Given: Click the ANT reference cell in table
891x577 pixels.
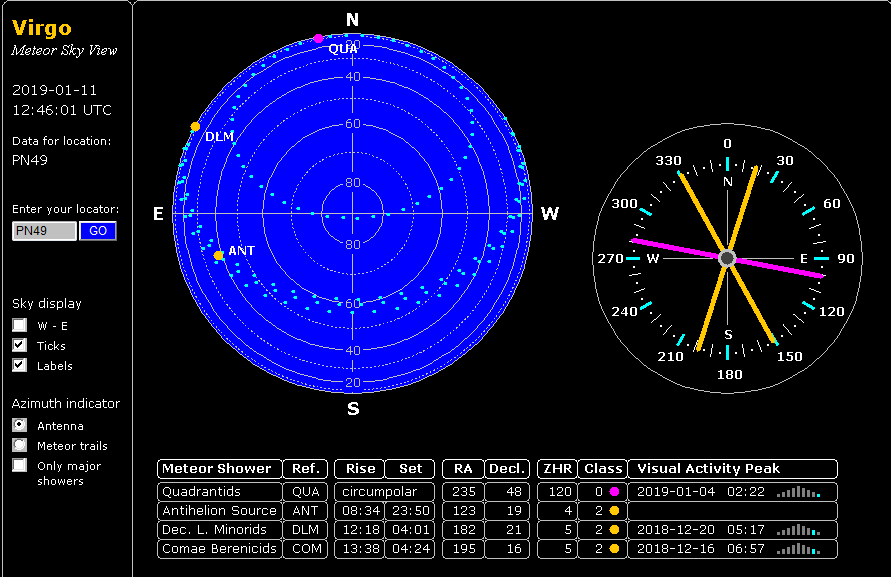Looking at the screenshot, I should pyautogui.click(x=305, y=510).
